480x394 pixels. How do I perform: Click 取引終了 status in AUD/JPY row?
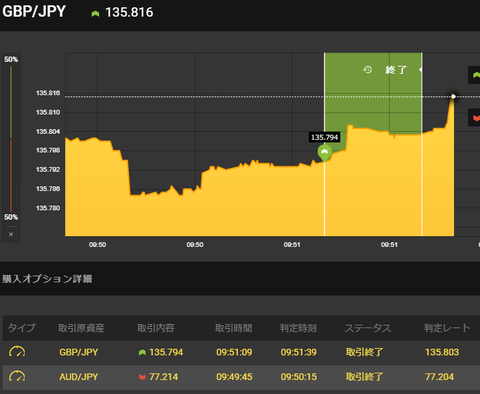[x=364, y=377]
